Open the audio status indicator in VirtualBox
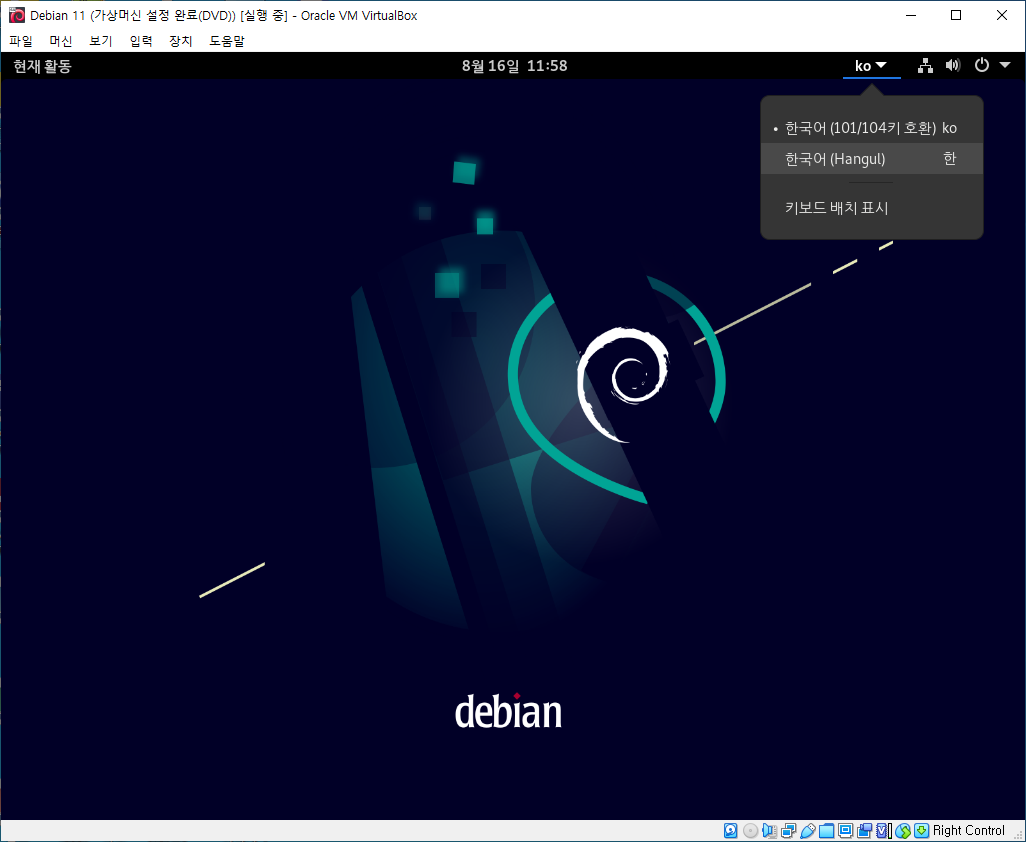Screen dimensions: 1026x842 (769, 831)
